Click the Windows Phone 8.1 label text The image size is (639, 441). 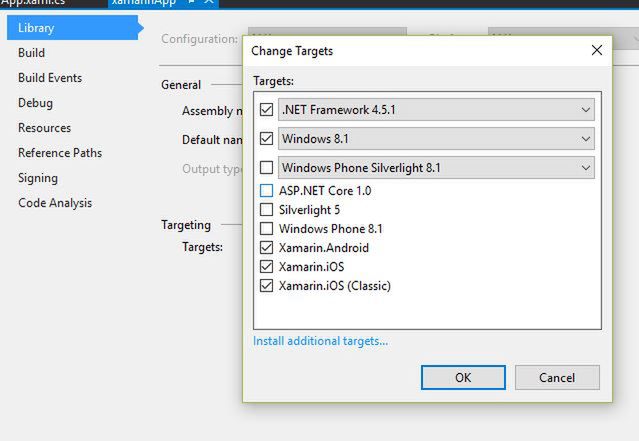pos(331,229)
